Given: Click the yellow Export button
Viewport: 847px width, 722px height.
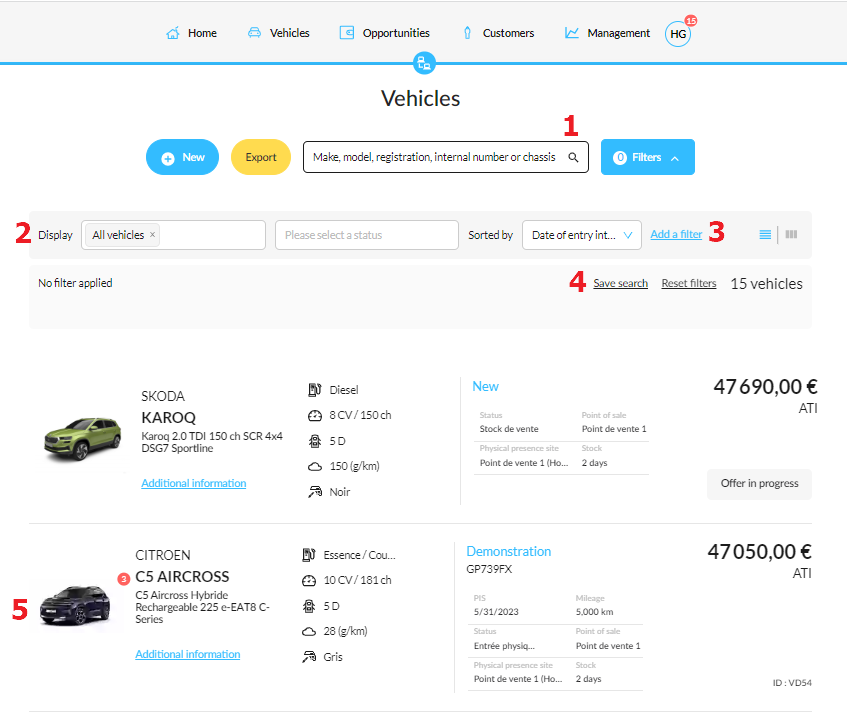Looking at the screenshot, I should (x=261, y=157).
